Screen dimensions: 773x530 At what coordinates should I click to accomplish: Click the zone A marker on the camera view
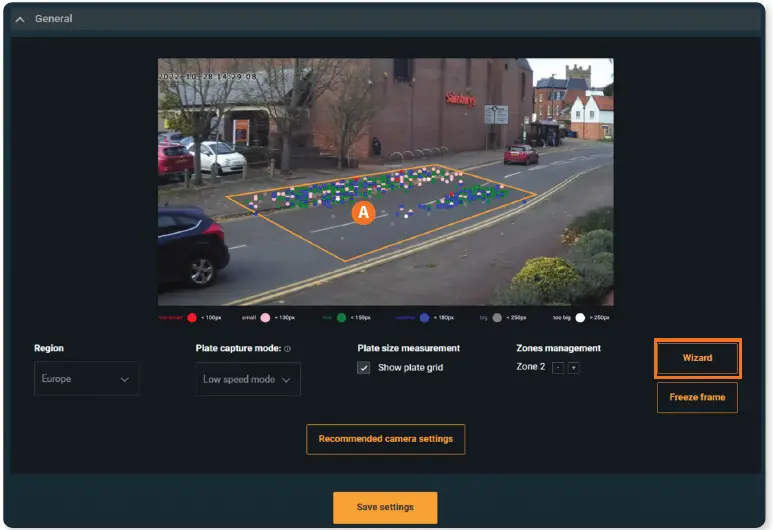[363, 212]
